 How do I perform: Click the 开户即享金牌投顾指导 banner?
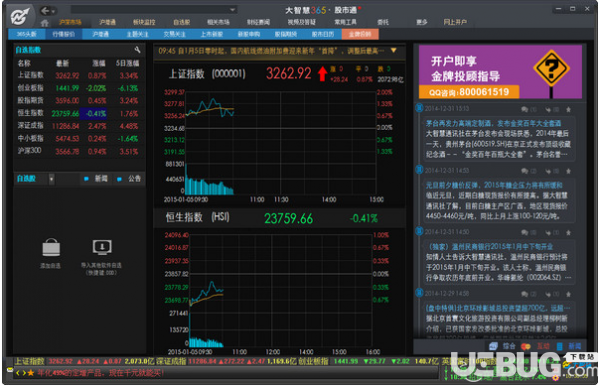coord(500,72)
